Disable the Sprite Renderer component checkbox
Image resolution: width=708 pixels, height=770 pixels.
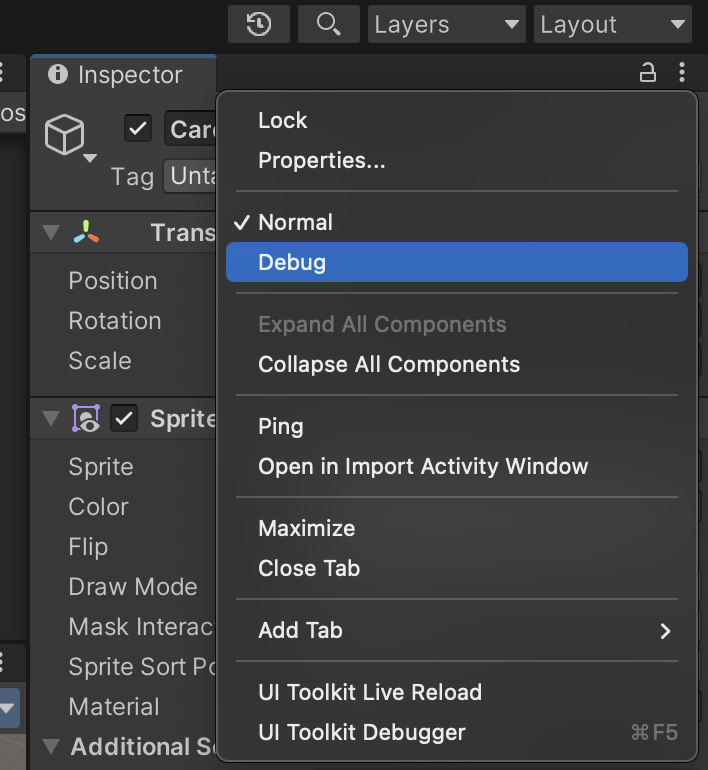point(124,419)
